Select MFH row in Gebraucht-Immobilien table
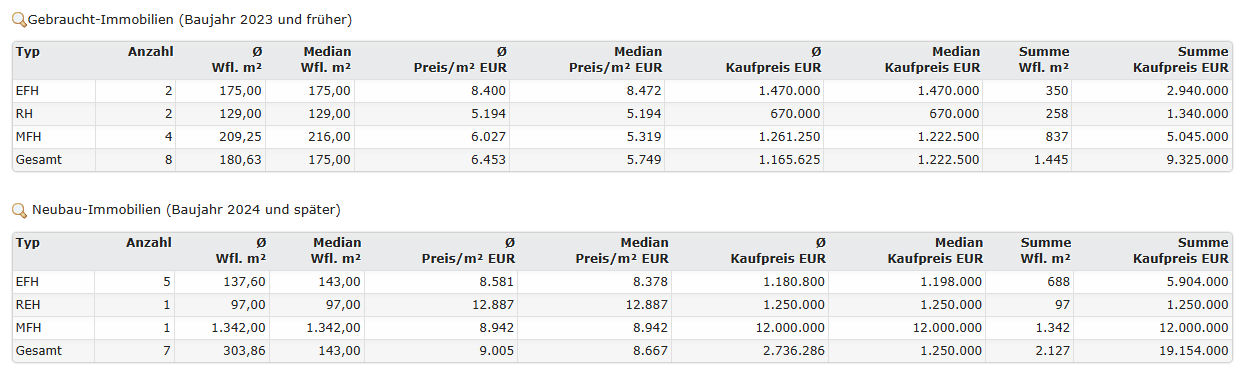 click(622, 137)
